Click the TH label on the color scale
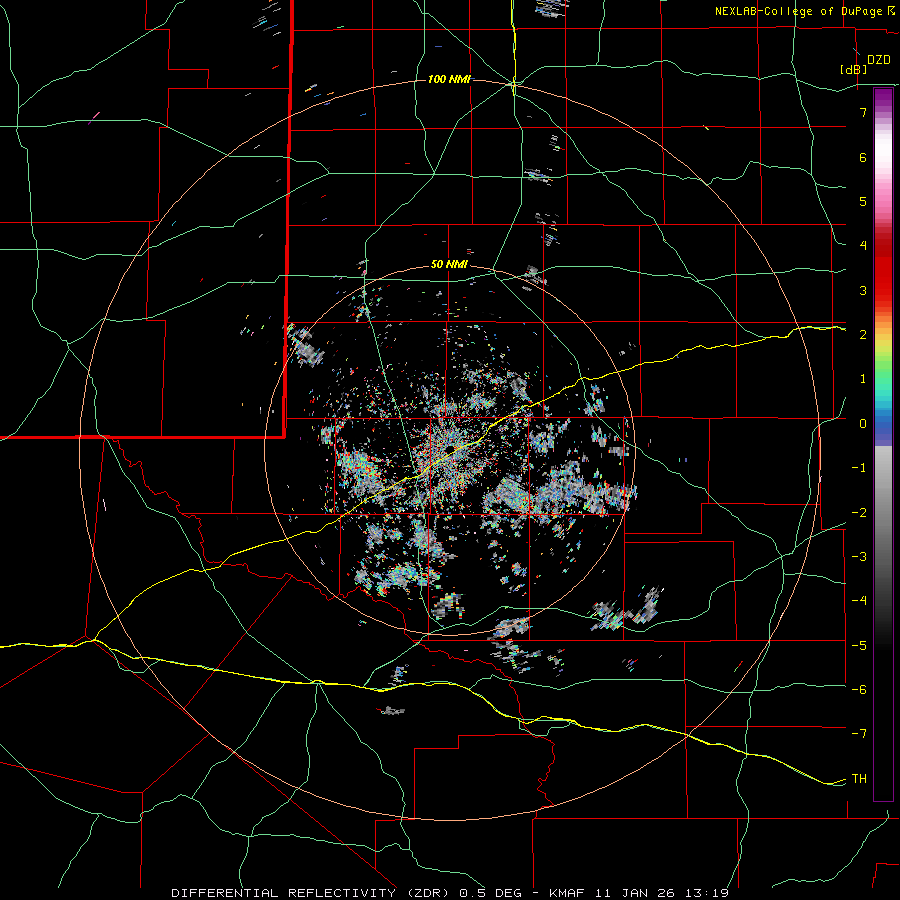900x900 pixels. 859,778
